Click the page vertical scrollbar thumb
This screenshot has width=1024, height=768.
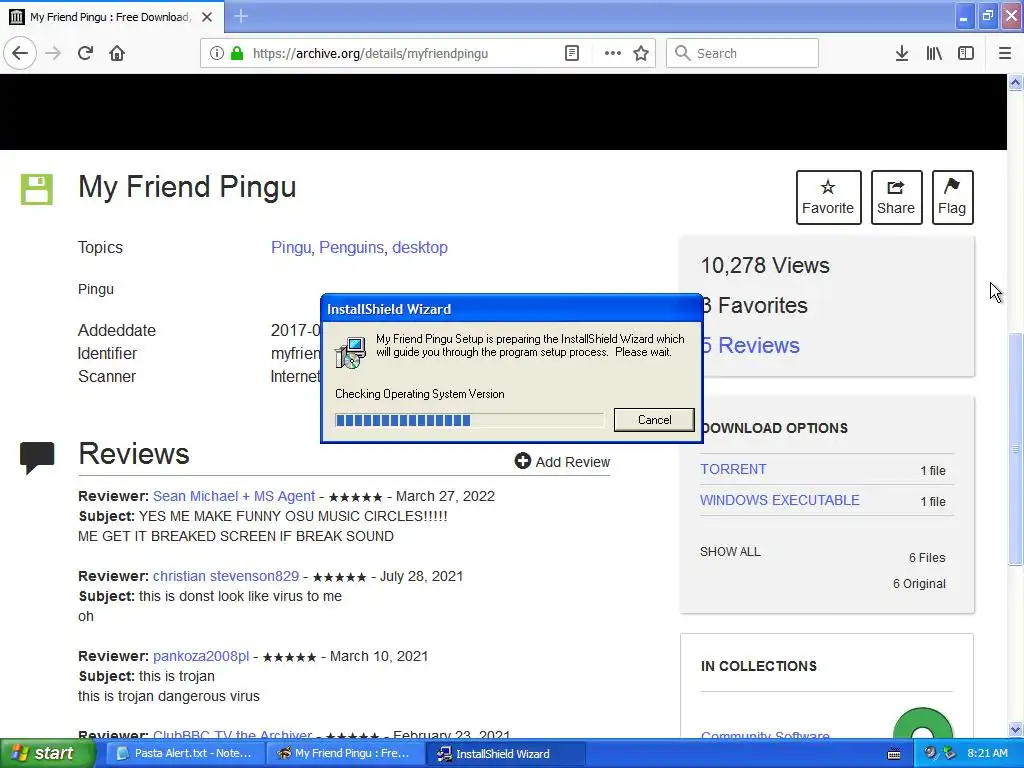coord(1016,449)
